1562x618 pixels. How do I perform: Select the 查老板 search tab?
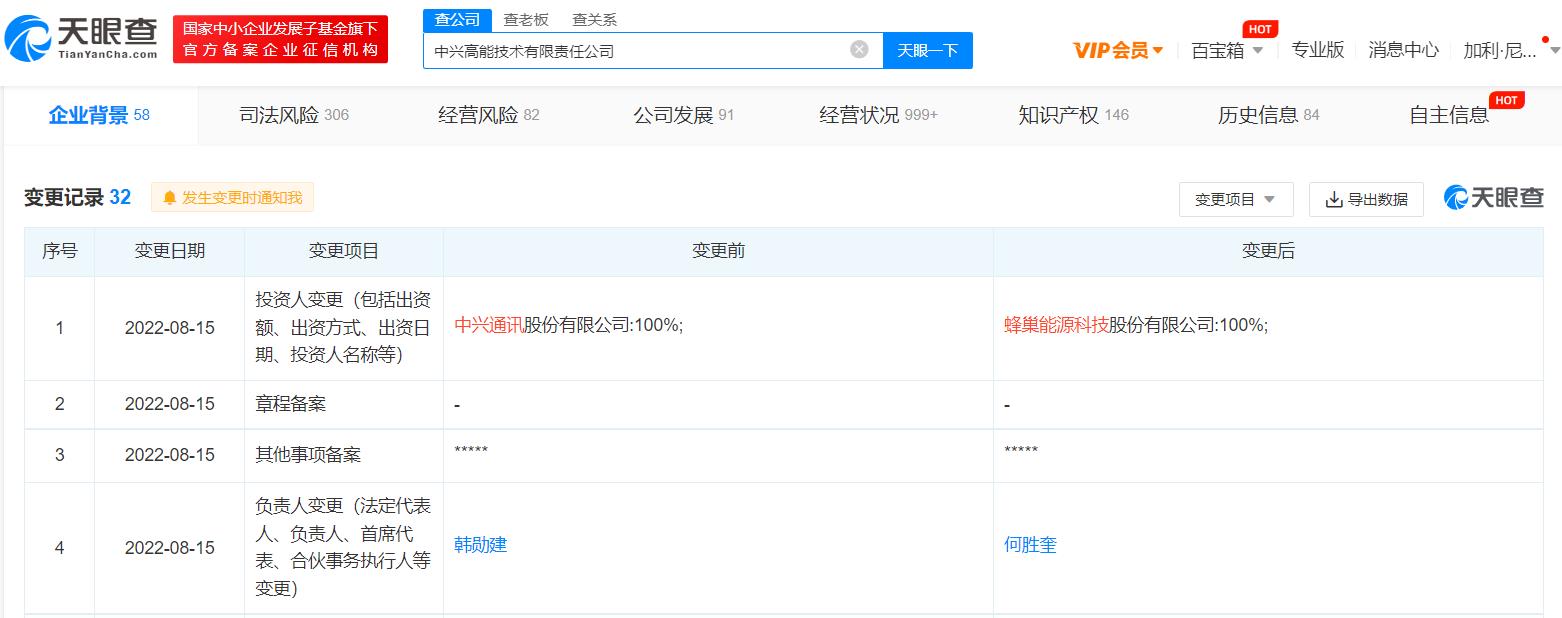pyautogui.click(x=525, y=19)
